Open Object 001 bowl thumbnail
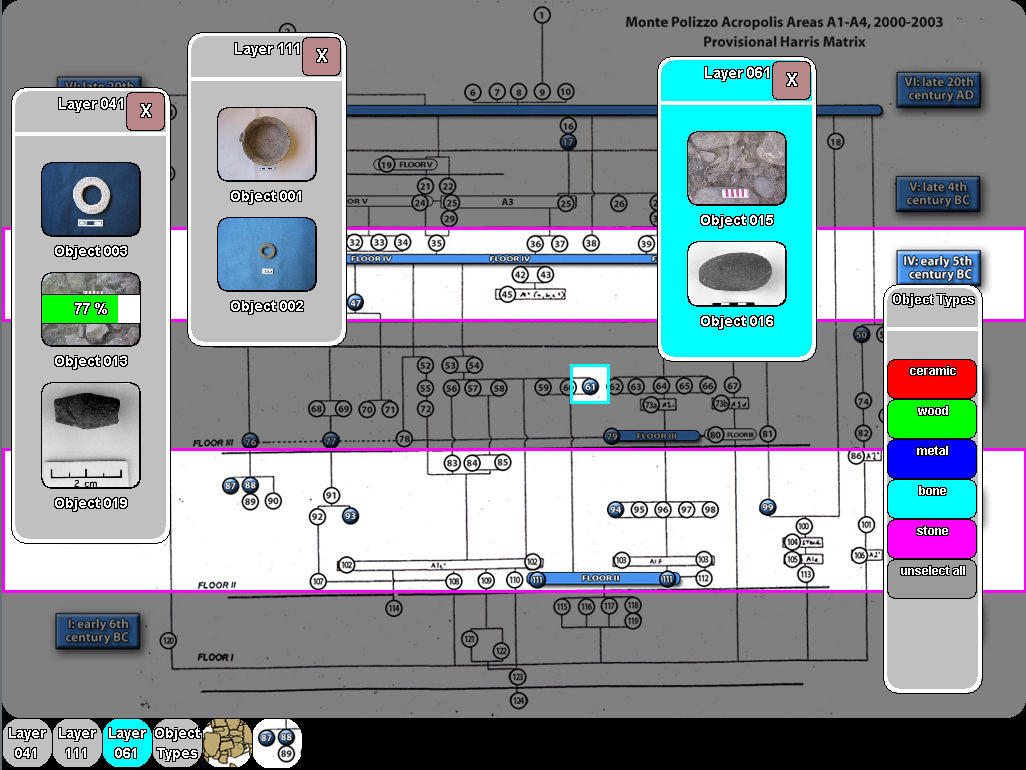This screenshot has width=1026, height=770. [x=266, y=145]
